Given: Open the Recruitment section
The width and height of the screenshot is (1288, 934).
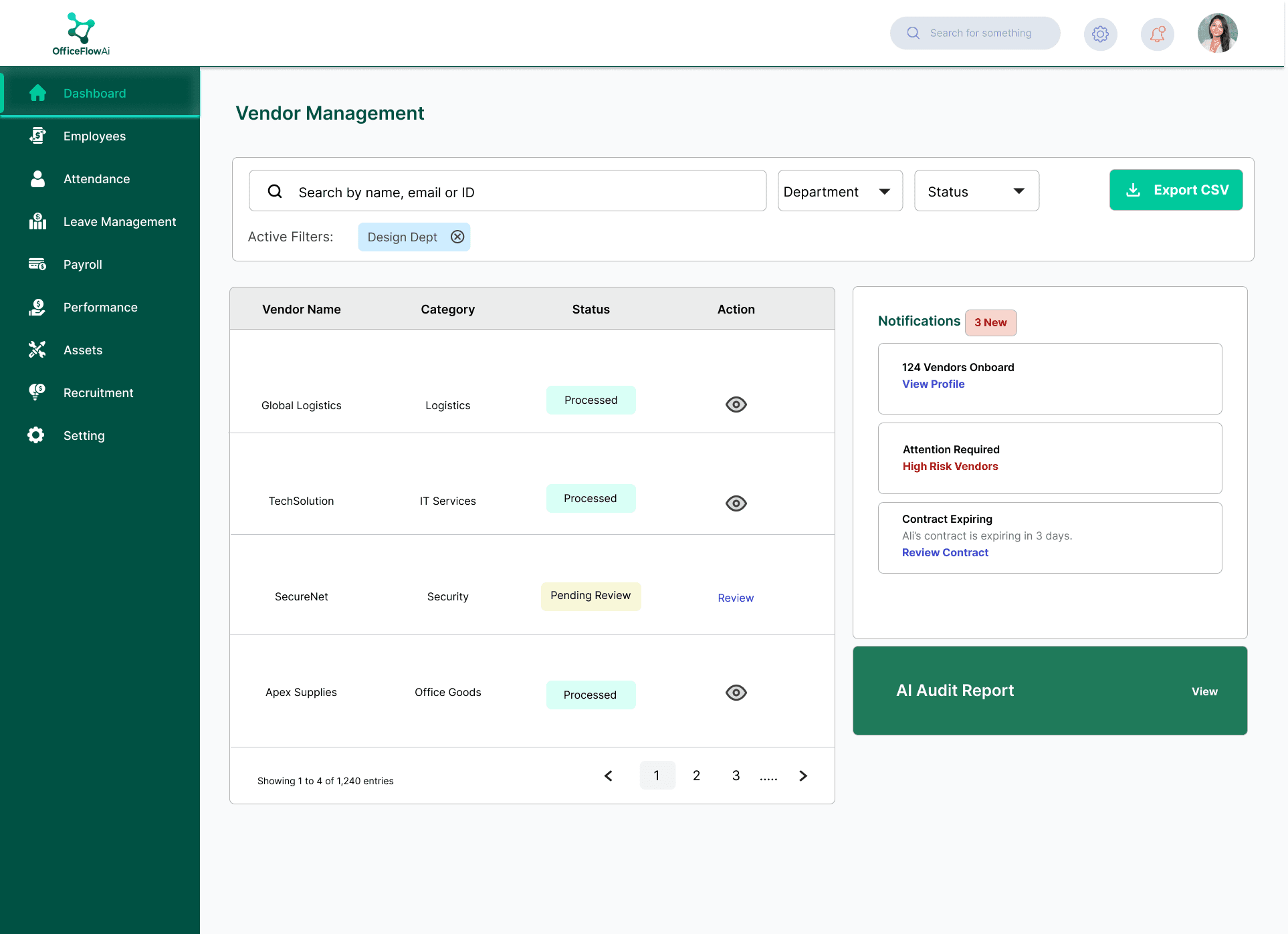Looking at the screenshot, I should point(98,392).
